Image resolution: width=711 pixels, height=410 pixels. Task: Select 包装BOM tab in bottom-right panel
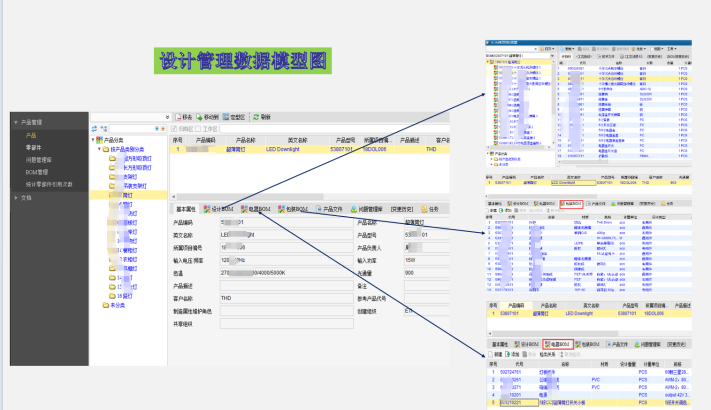pyautogui.click(x=588, y=344)
